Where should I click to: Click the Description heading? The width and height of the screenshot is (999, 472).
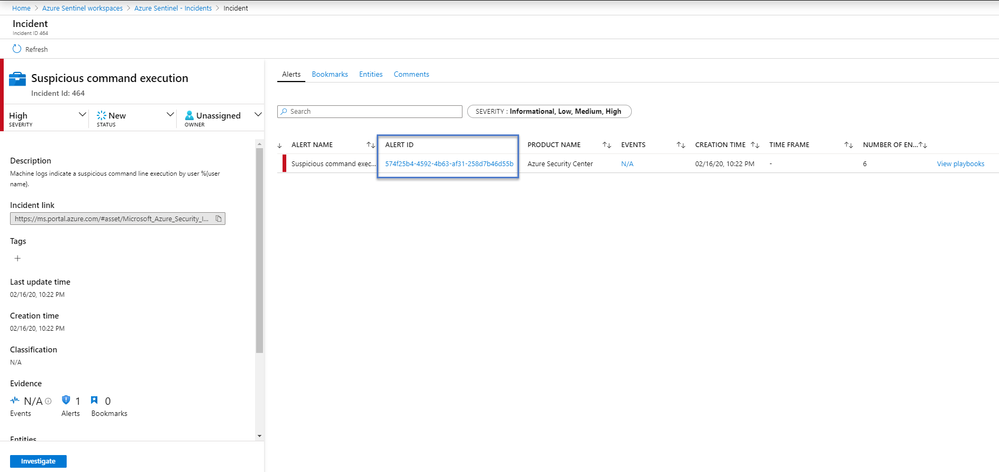click(31, 161)
